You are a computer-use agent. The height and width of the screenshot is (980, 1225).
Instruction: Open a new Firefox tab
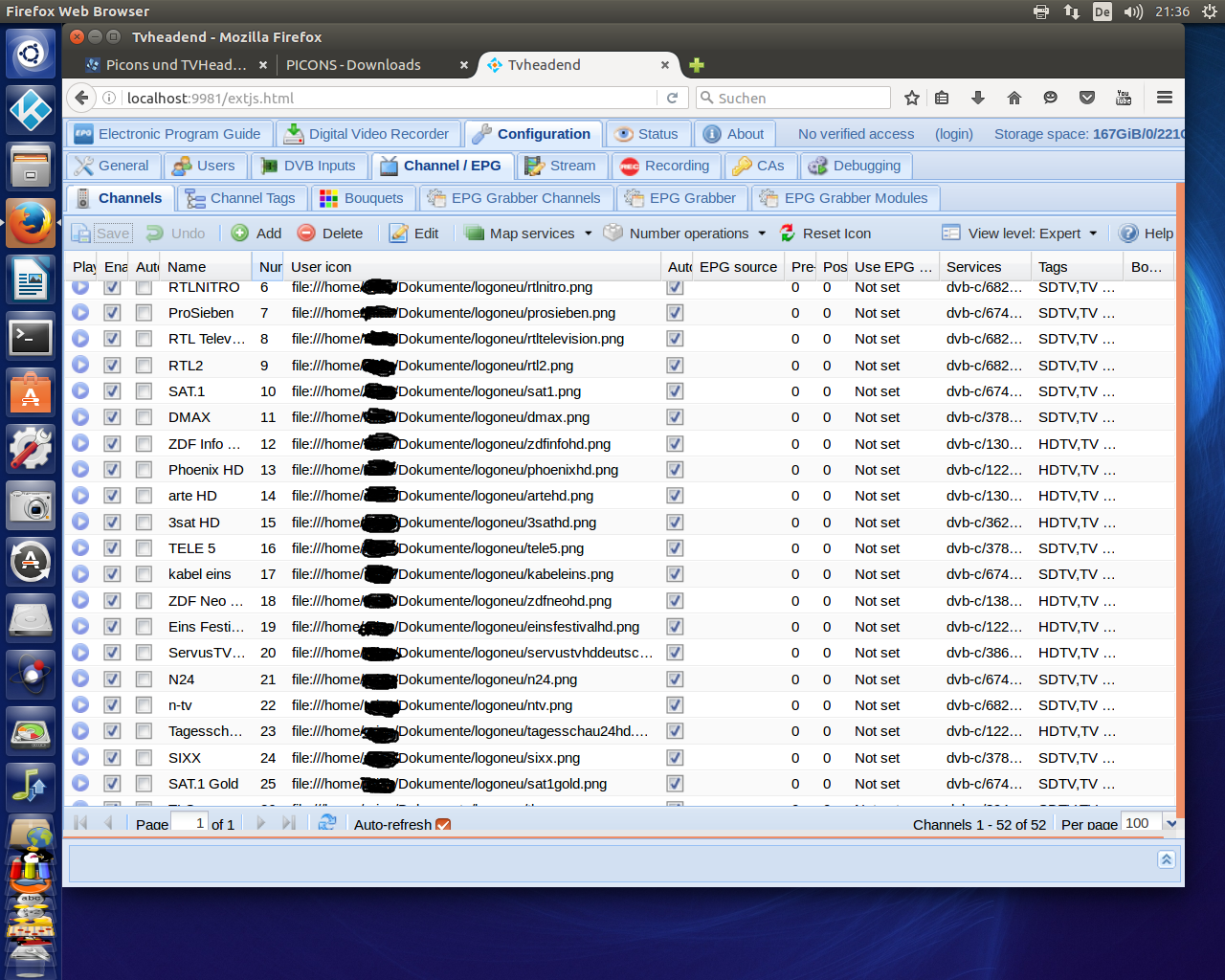point(697,65)
